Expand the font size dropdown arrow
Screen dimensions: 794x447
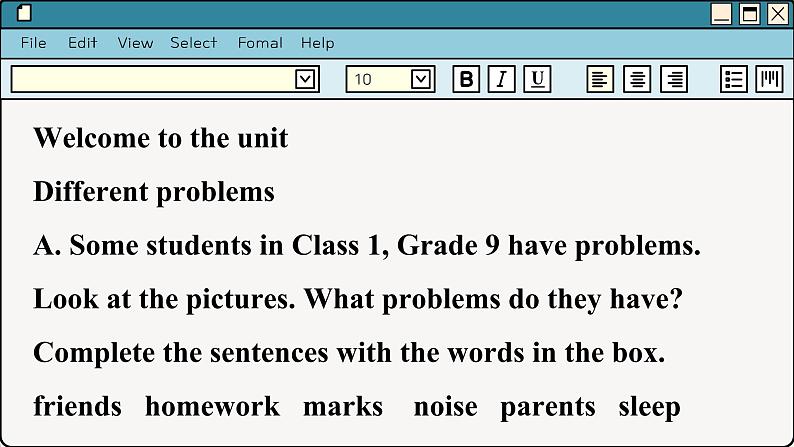[421, 80]
